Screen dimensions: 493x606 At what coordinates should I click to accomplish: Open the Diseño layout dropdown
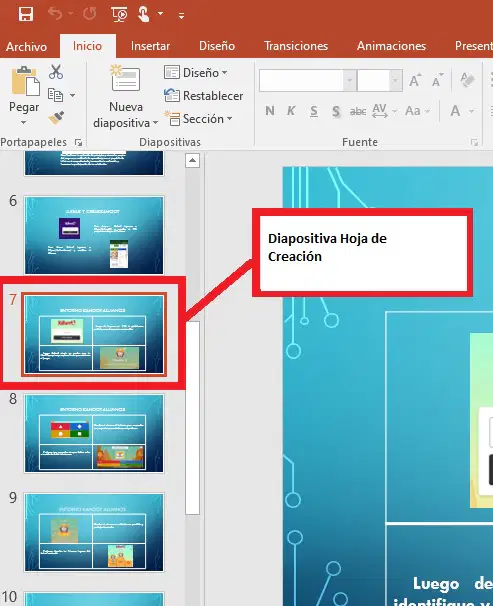click(x=196, y=73)
